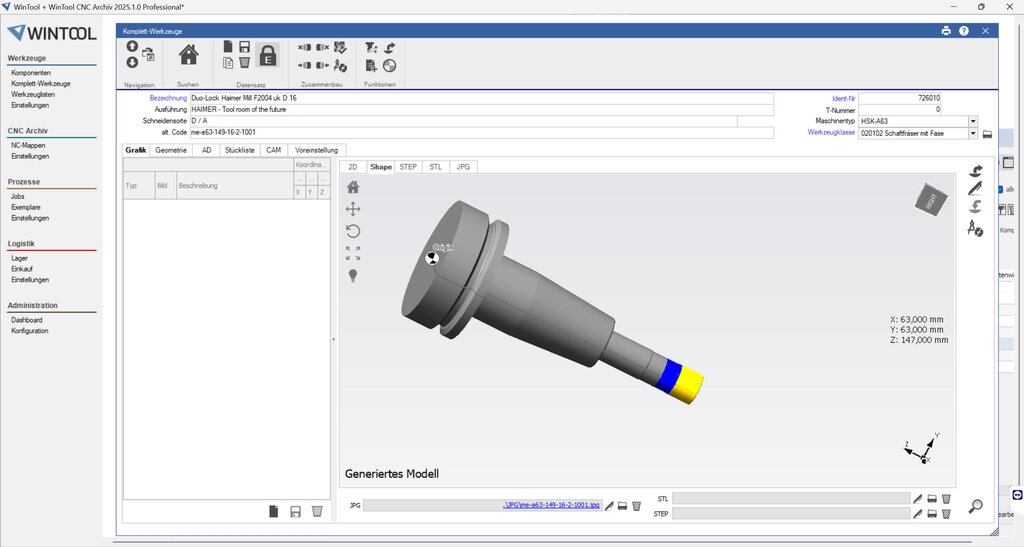Viewport: 1024px width, 547px height.
Task: Open the Maschinentyp dropdown
Action: click(973, 121)
